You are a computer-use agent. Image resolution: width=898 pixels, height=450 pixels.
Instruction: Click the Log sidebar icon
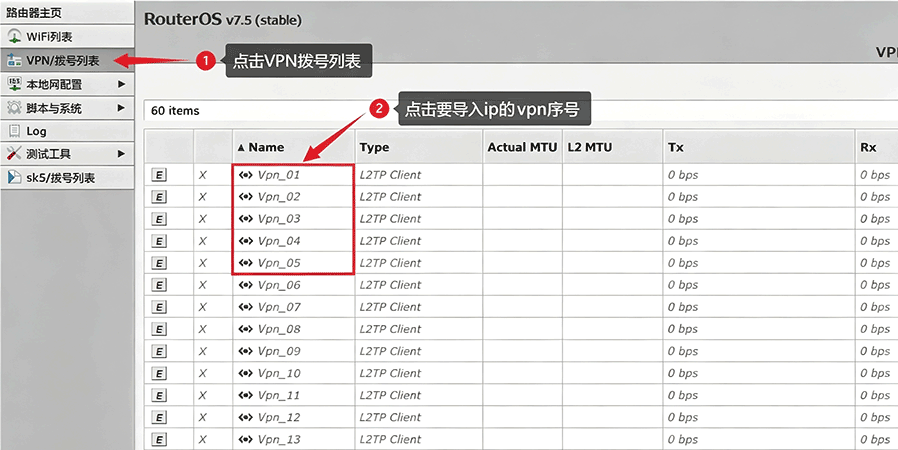coord(14,131)
